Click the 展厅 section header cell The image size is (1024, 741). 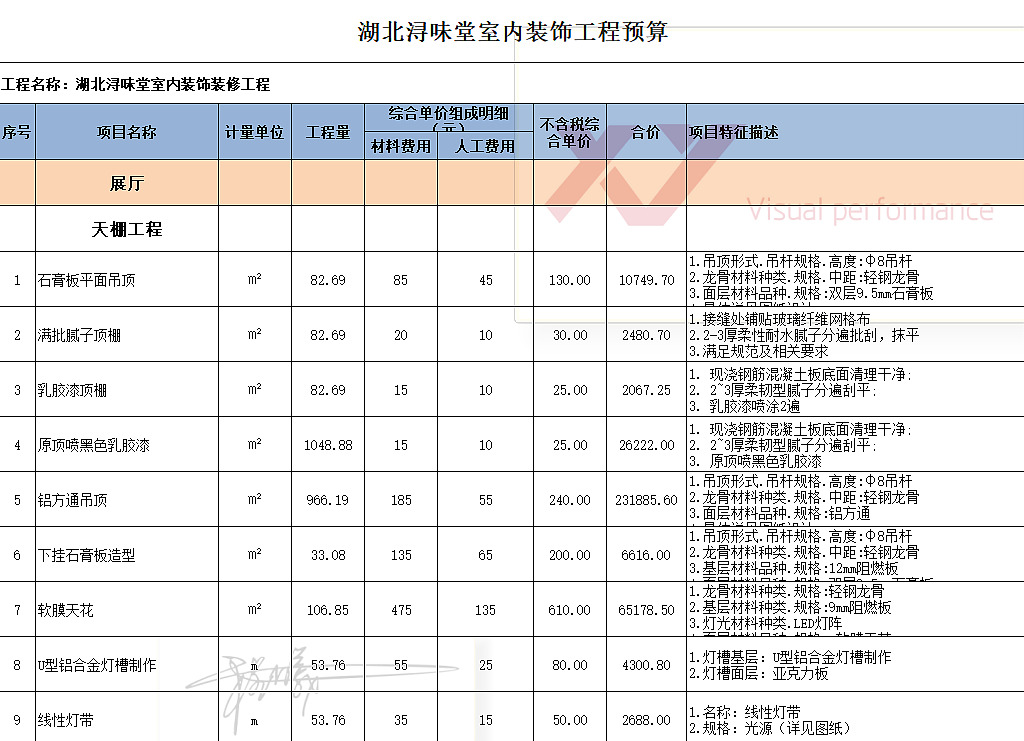[125, 182]
